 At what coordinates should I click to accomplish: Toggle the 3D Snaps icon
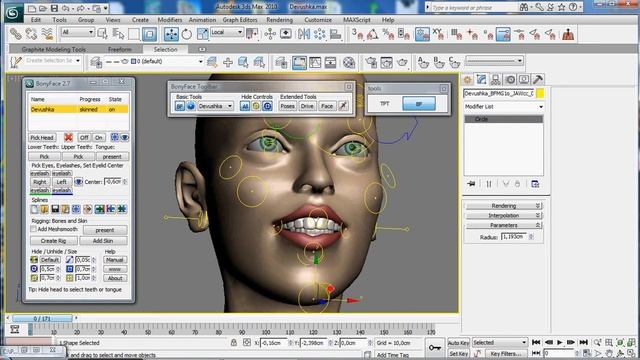tap(357, 34)
